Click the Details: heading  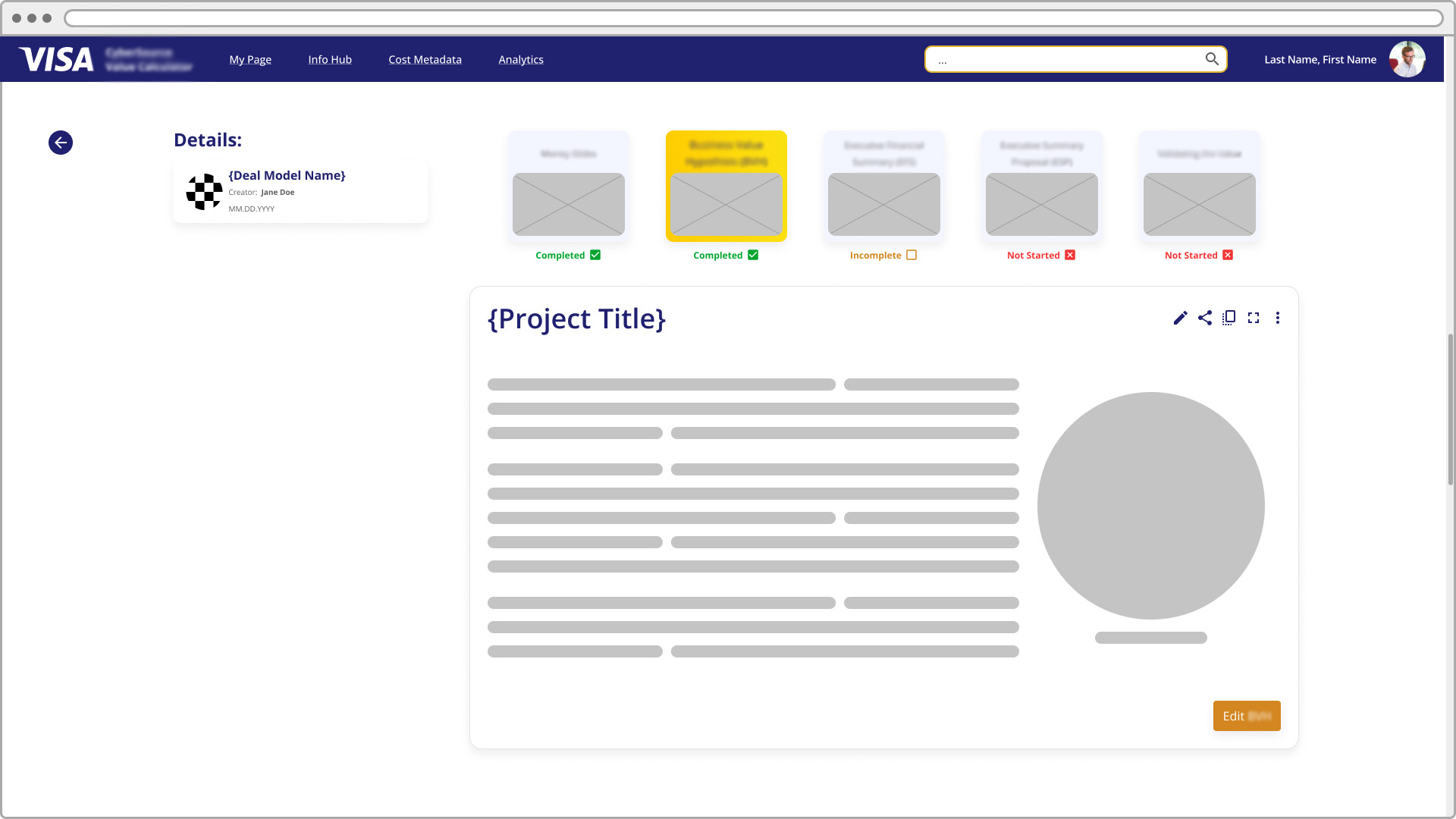coord(208,140)
